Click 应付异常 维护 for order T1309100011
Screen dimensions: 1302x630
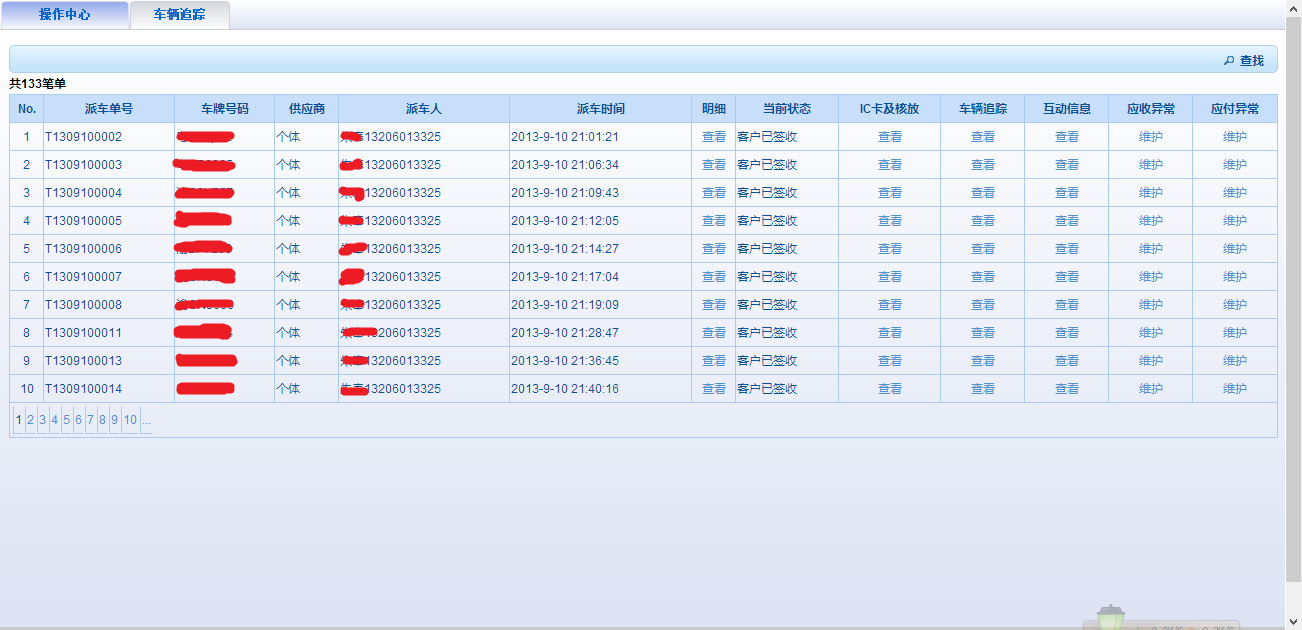pyautogui.click(x=1234, y=333)
